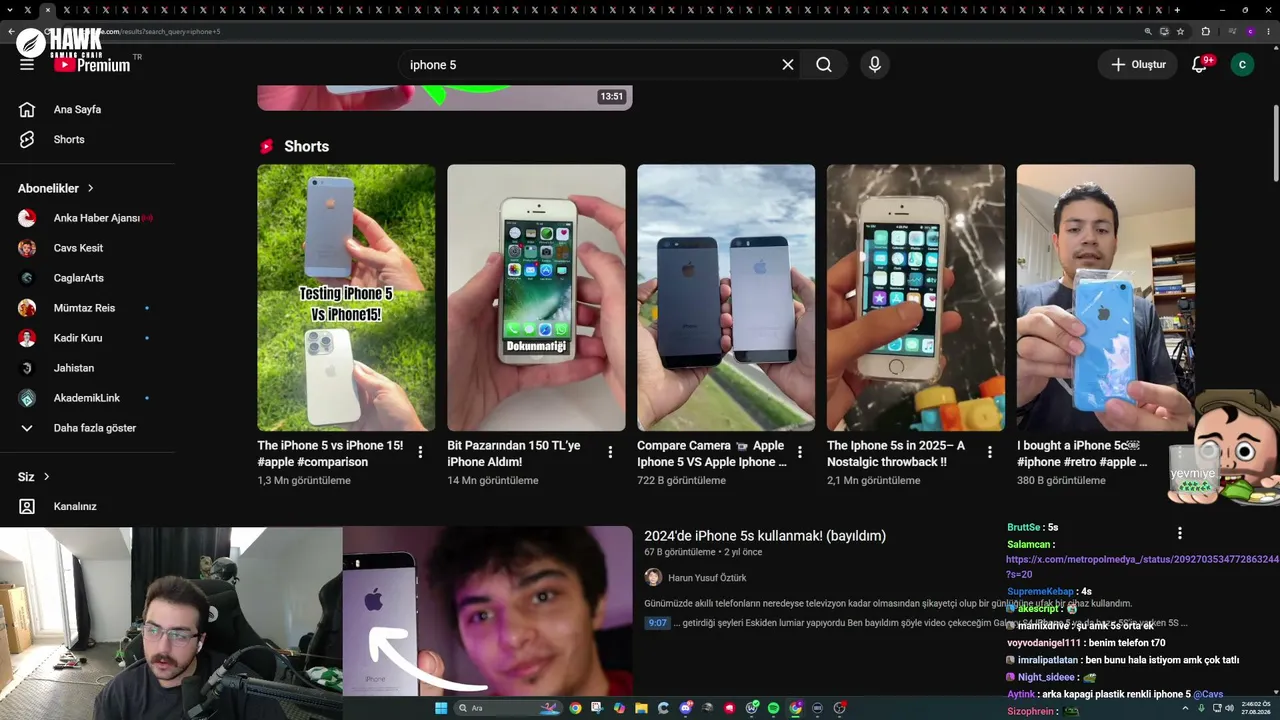Open options for 'Bit Pazarından 150 TL'ye' short
Image resolution: width=1280 pixels, height=720 pixels.
tap(610, 452)
